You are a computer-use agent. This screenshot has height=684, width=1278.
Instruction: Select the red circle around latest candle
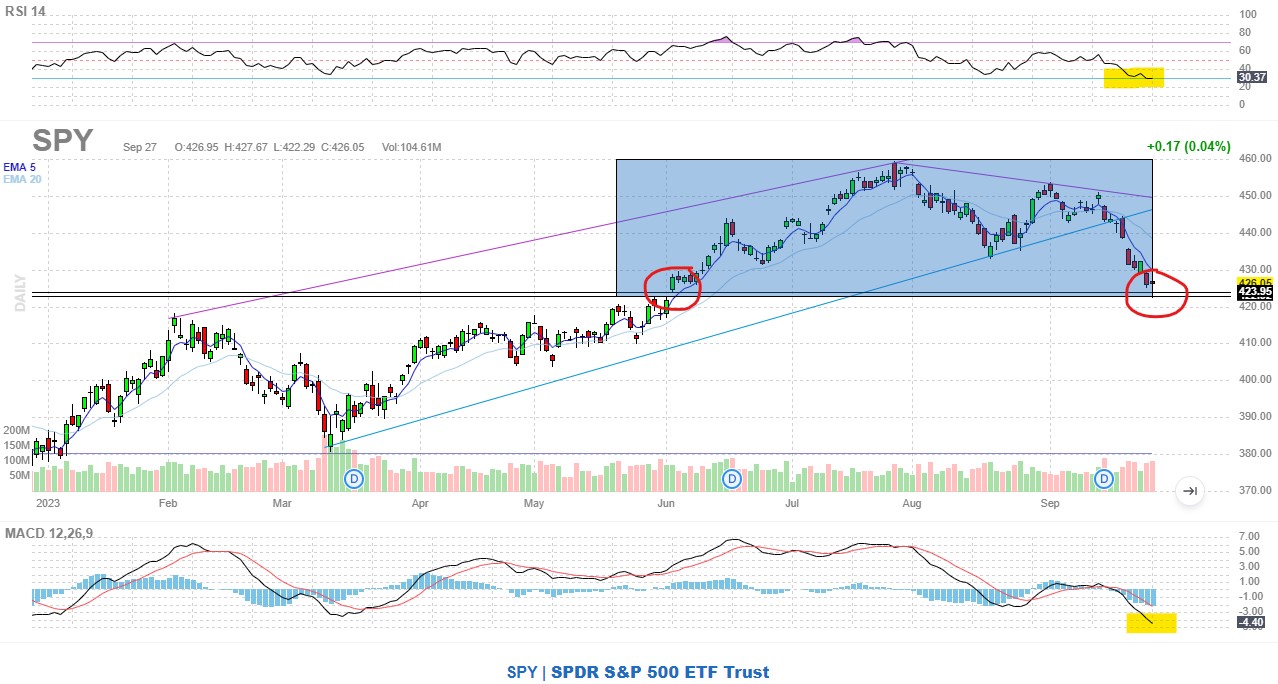(x=1157, y=292)
